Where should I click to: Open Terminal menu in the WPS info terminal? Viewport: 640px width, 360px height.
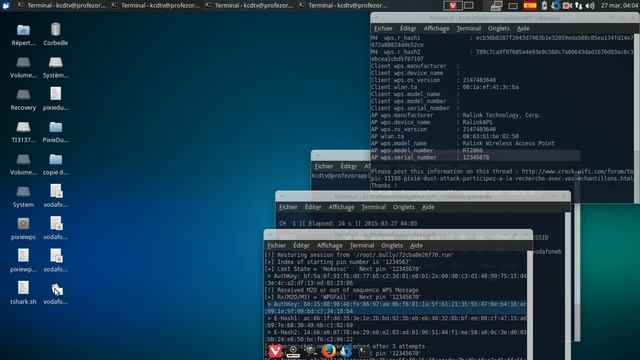(469, 29)
